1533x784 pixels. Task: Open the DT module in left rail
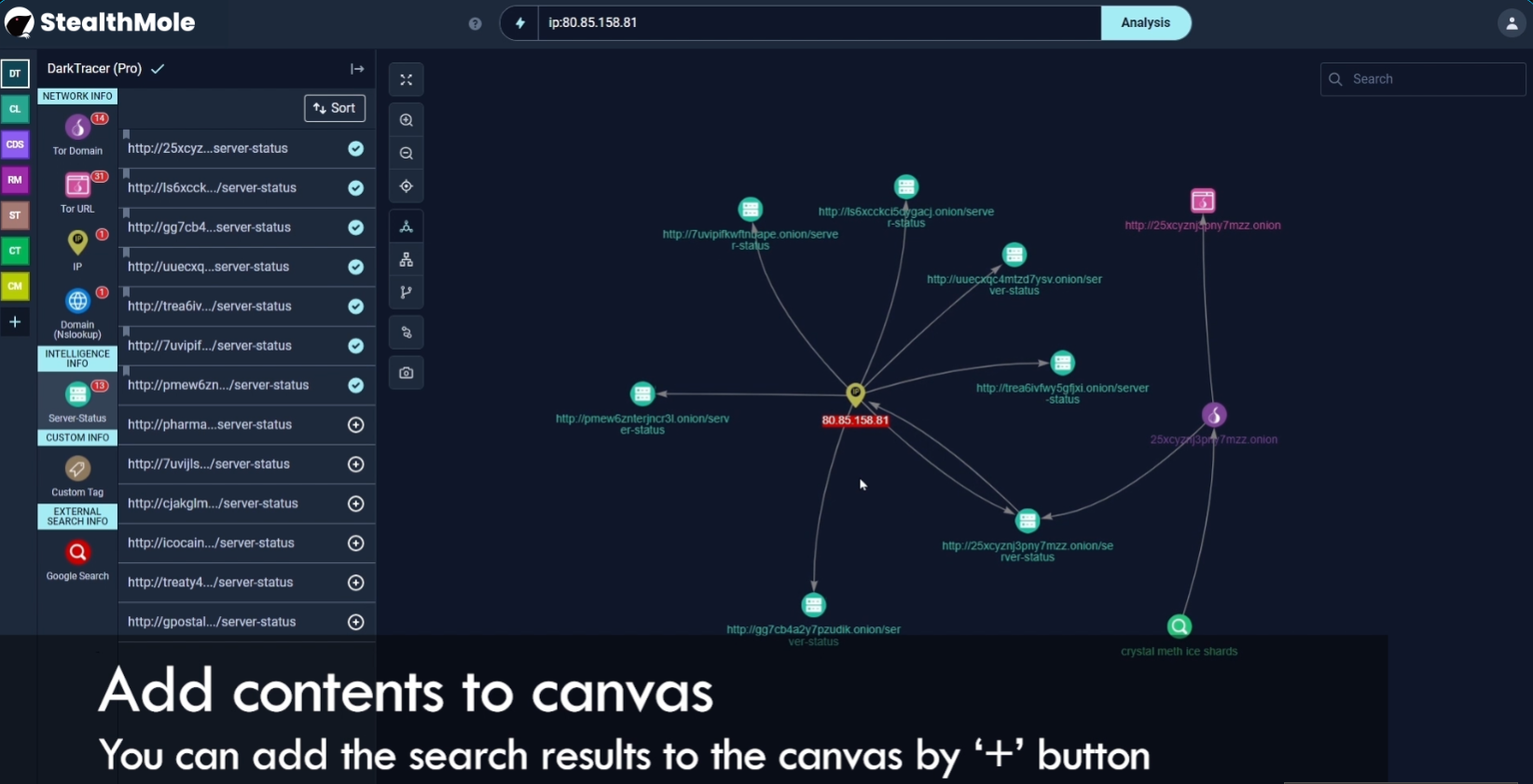15,74
